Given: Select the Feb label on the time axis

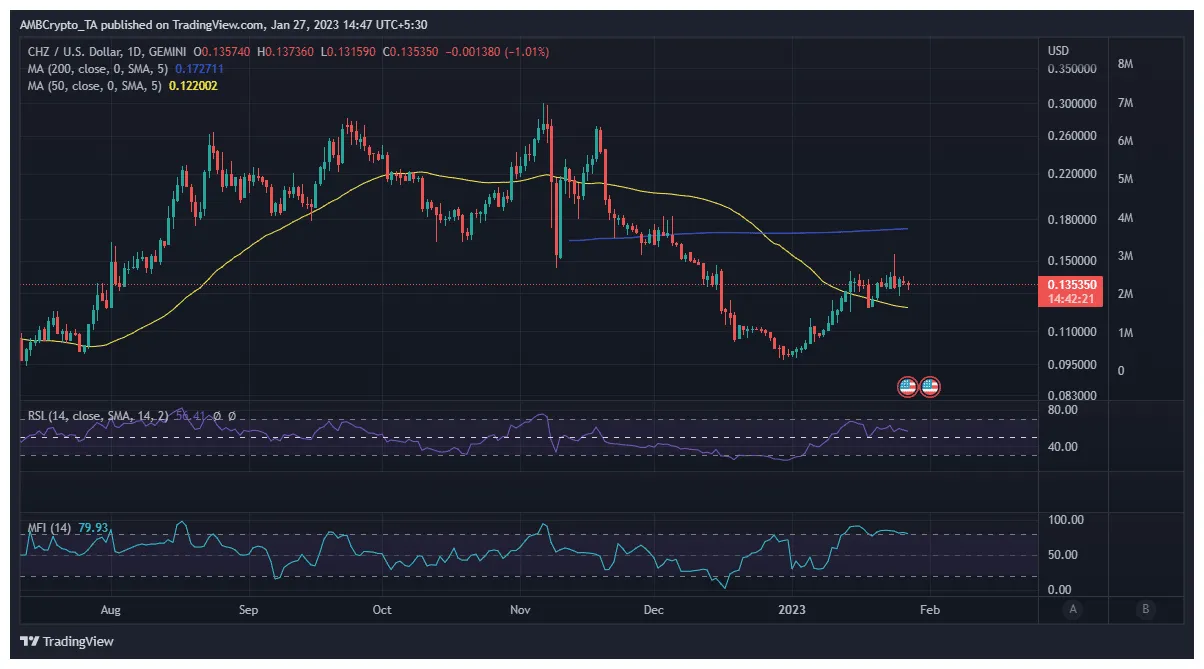Looking at the screenshot, I should (x=930, y=609).
